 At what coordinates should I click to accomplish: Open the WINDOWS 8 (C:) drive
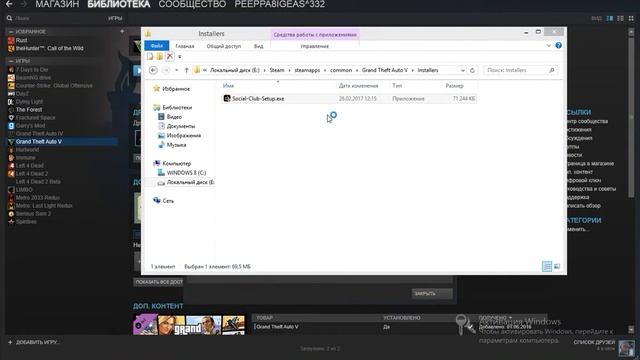(x=182, y=173)
